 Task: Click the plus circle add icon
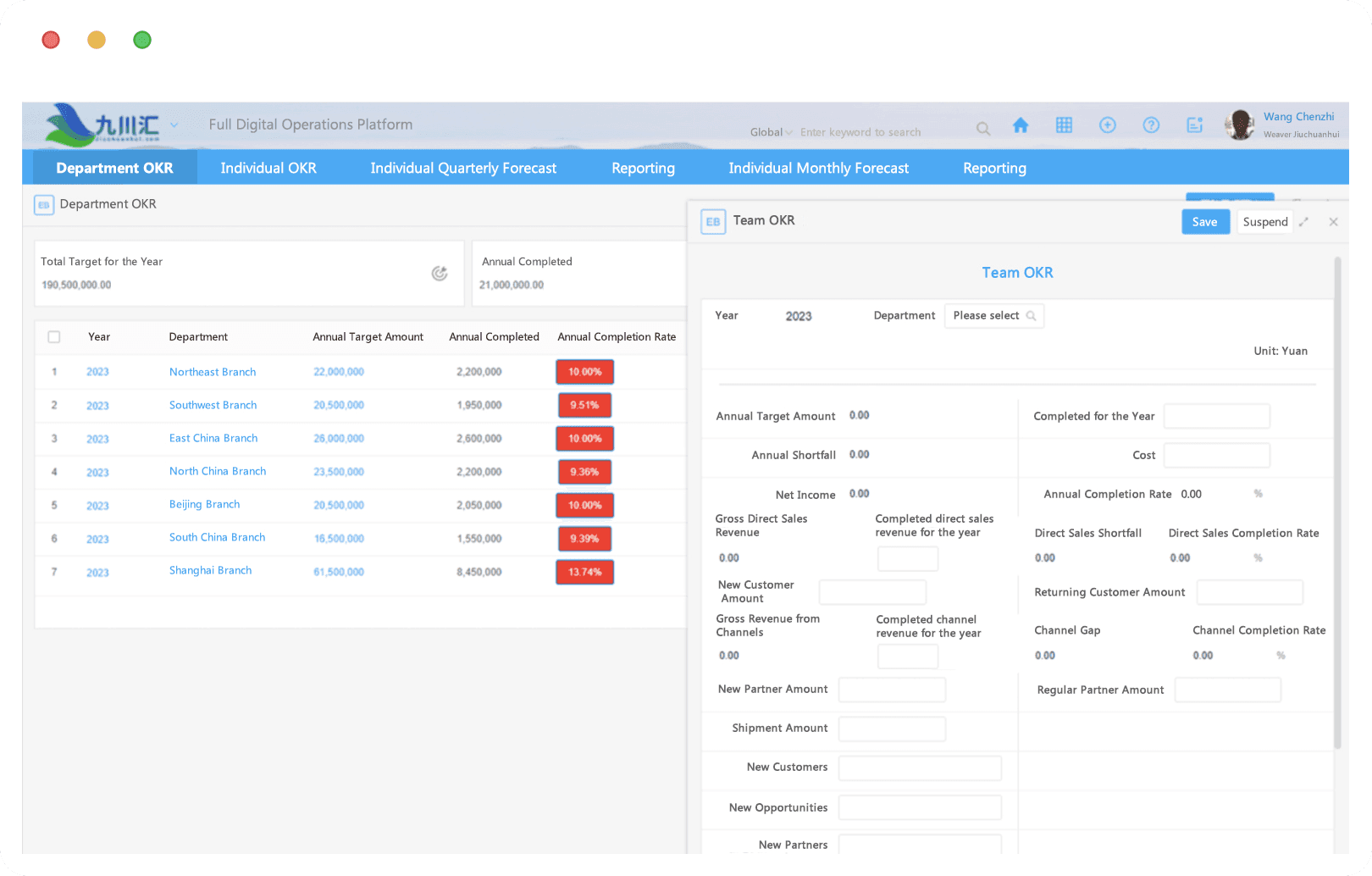[x=1107, y=125]
